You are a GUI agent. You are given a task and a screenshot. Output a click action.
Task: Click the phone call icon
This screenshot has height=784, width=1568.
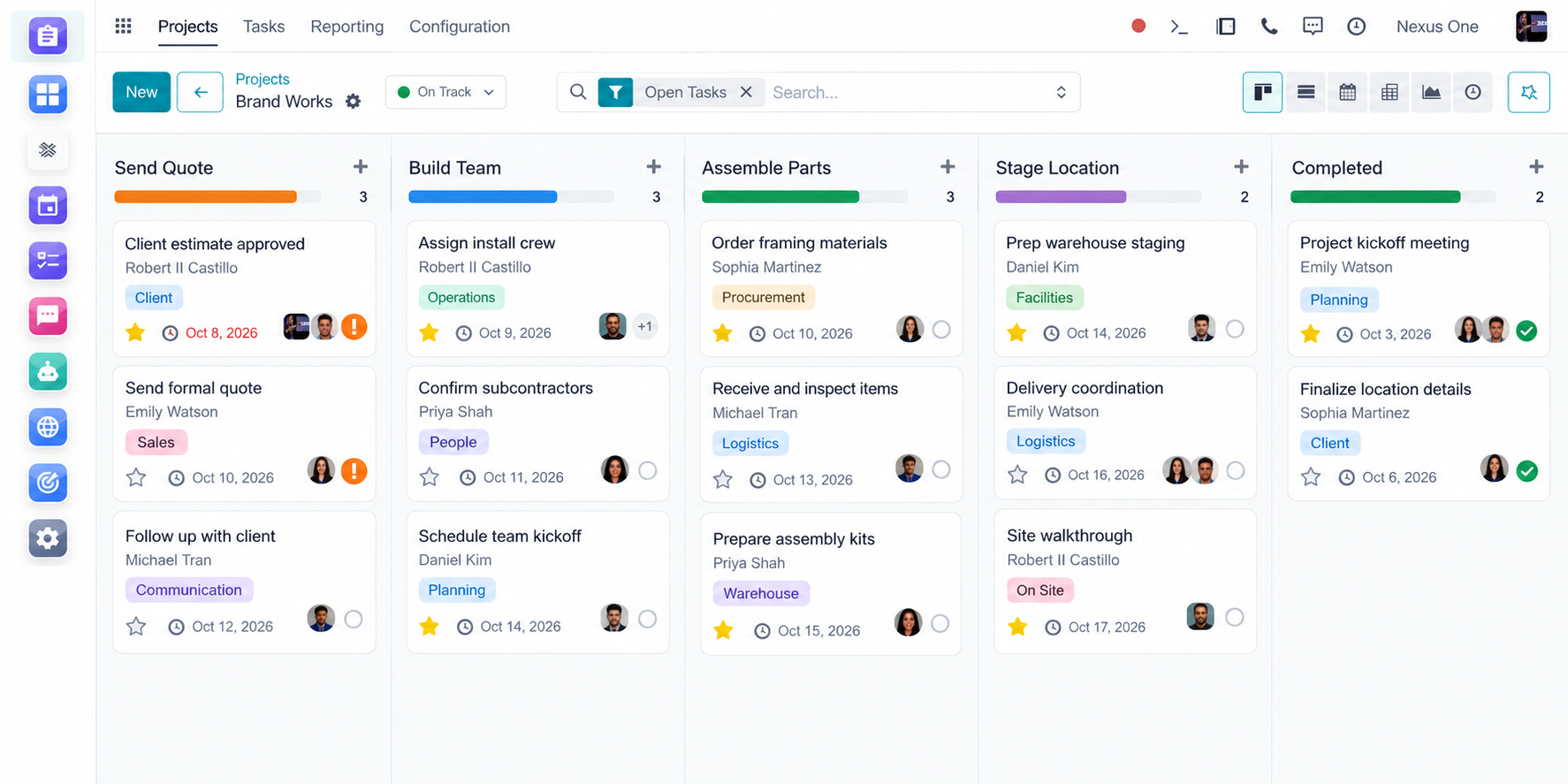[x=1269, y=27]
